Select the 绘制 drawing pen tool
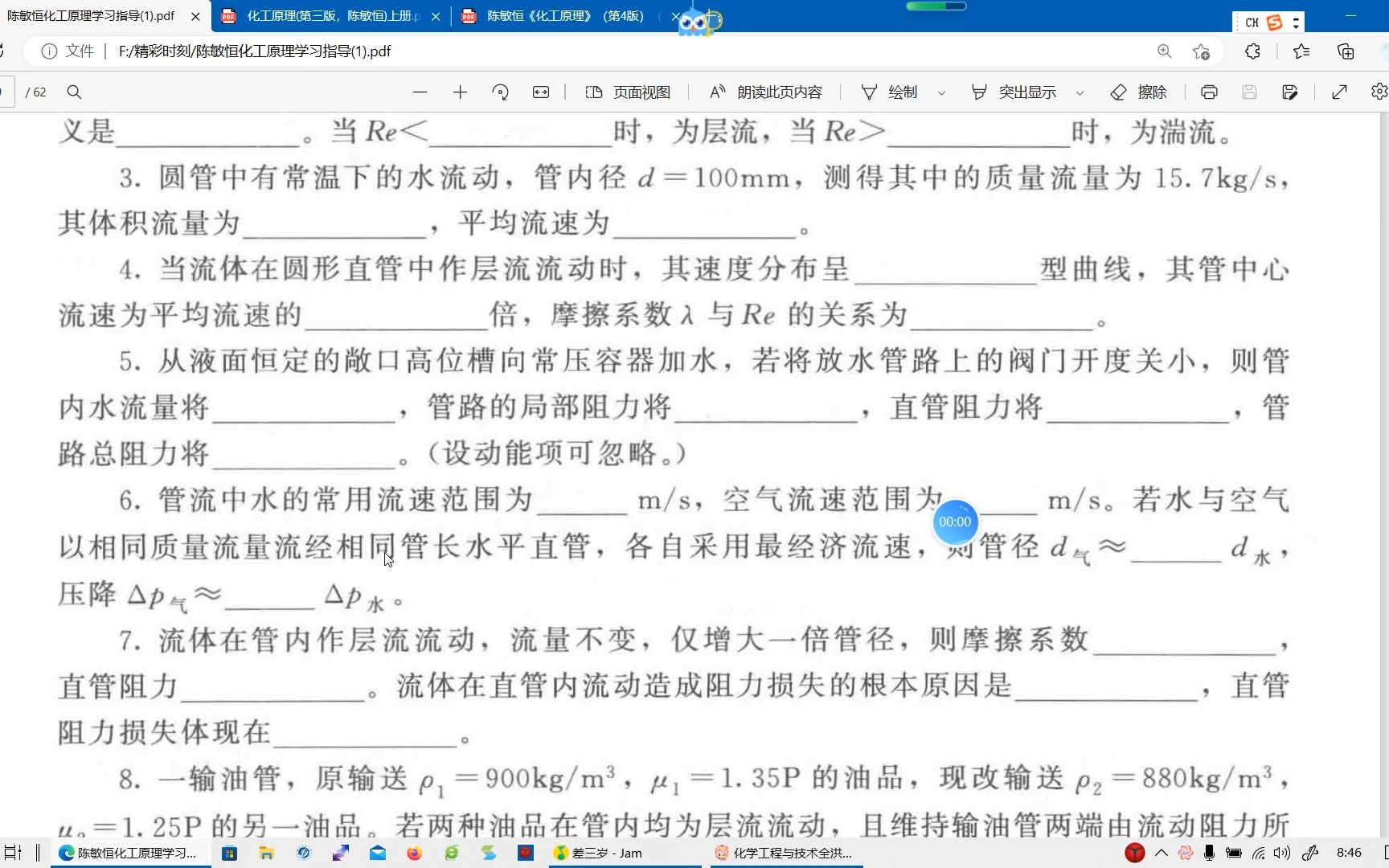Image resolution: width=1389 pixels, height=868 pixels. [891, 92]
